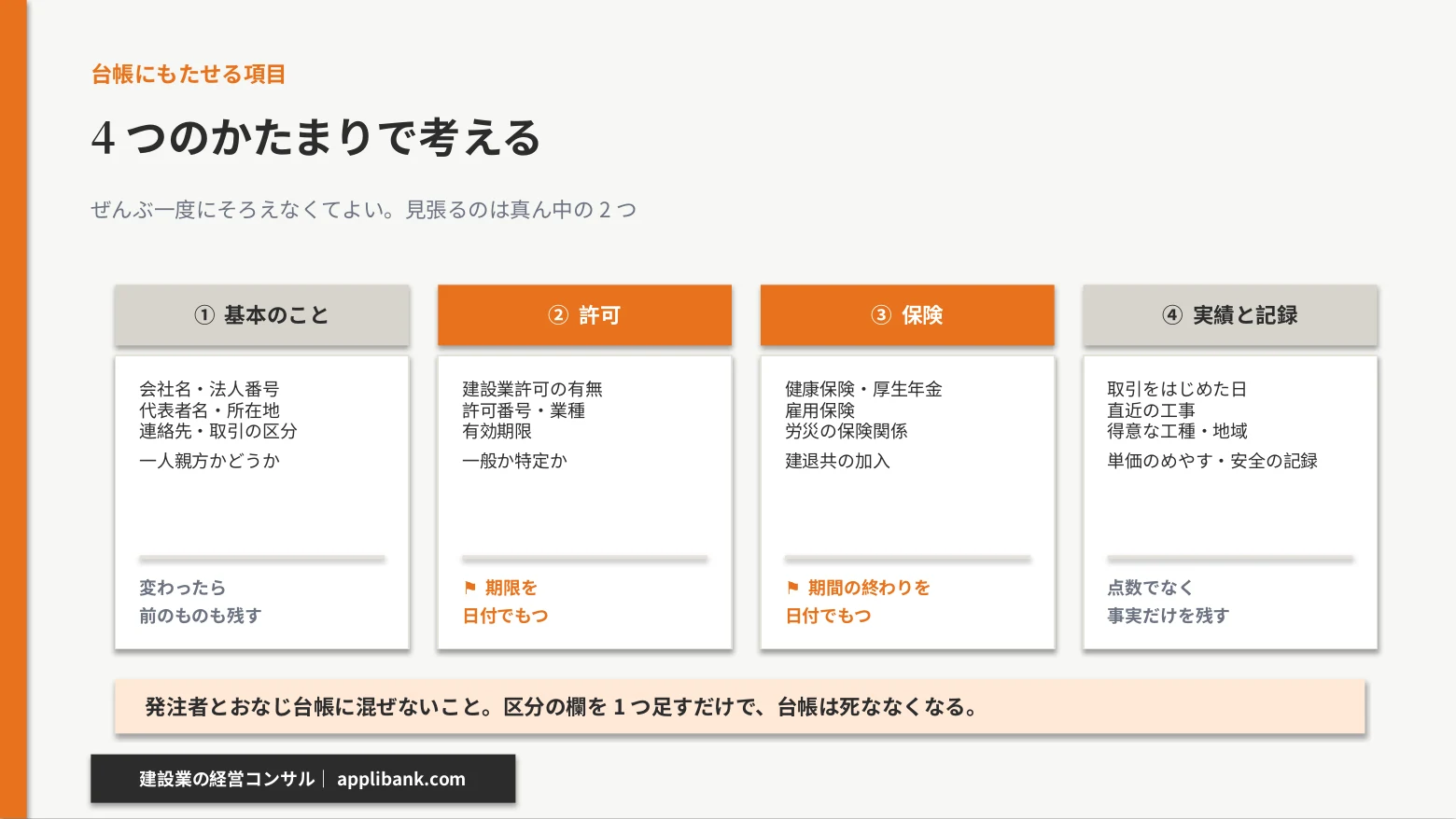Click the line 建退共の加入

(x=837, y=461)
